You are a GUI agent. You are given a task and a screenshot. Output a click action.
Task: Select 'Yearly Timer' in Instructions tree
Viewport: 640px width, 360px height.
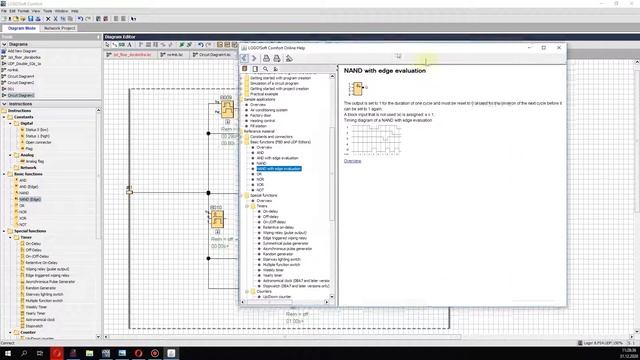(35, 313)
